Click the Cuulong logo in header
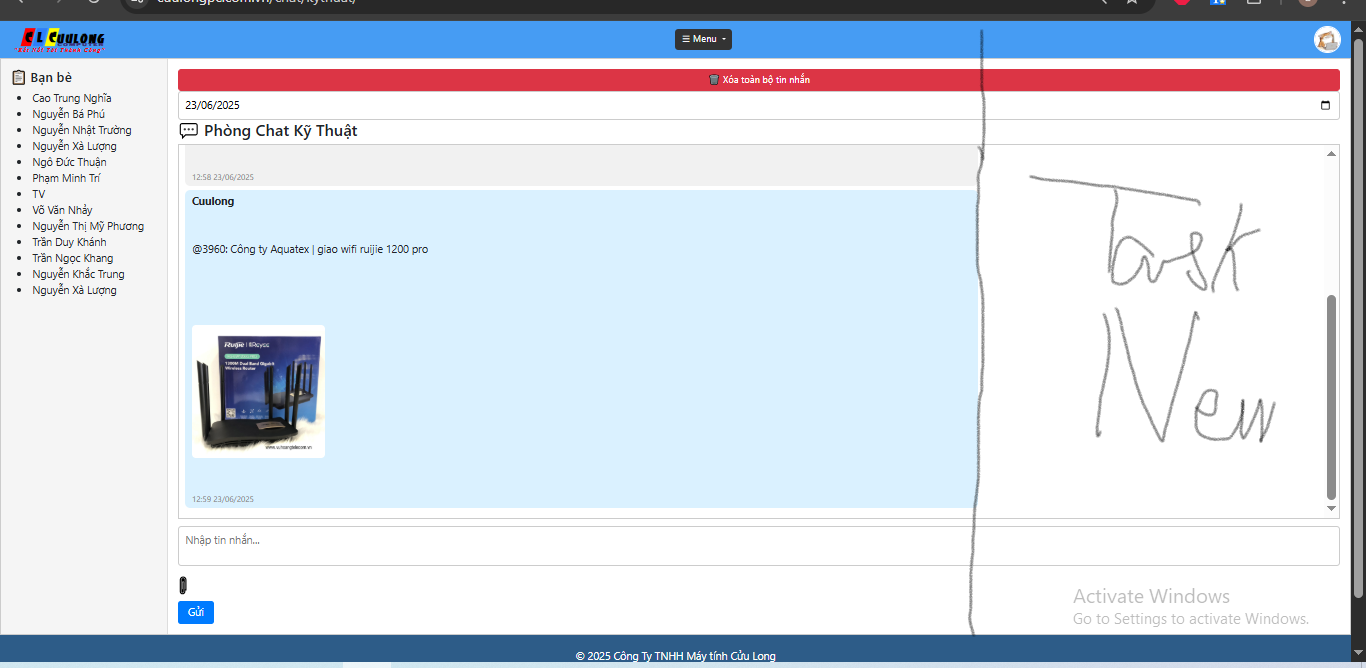Screen dimensions: 1366x668 60,40
